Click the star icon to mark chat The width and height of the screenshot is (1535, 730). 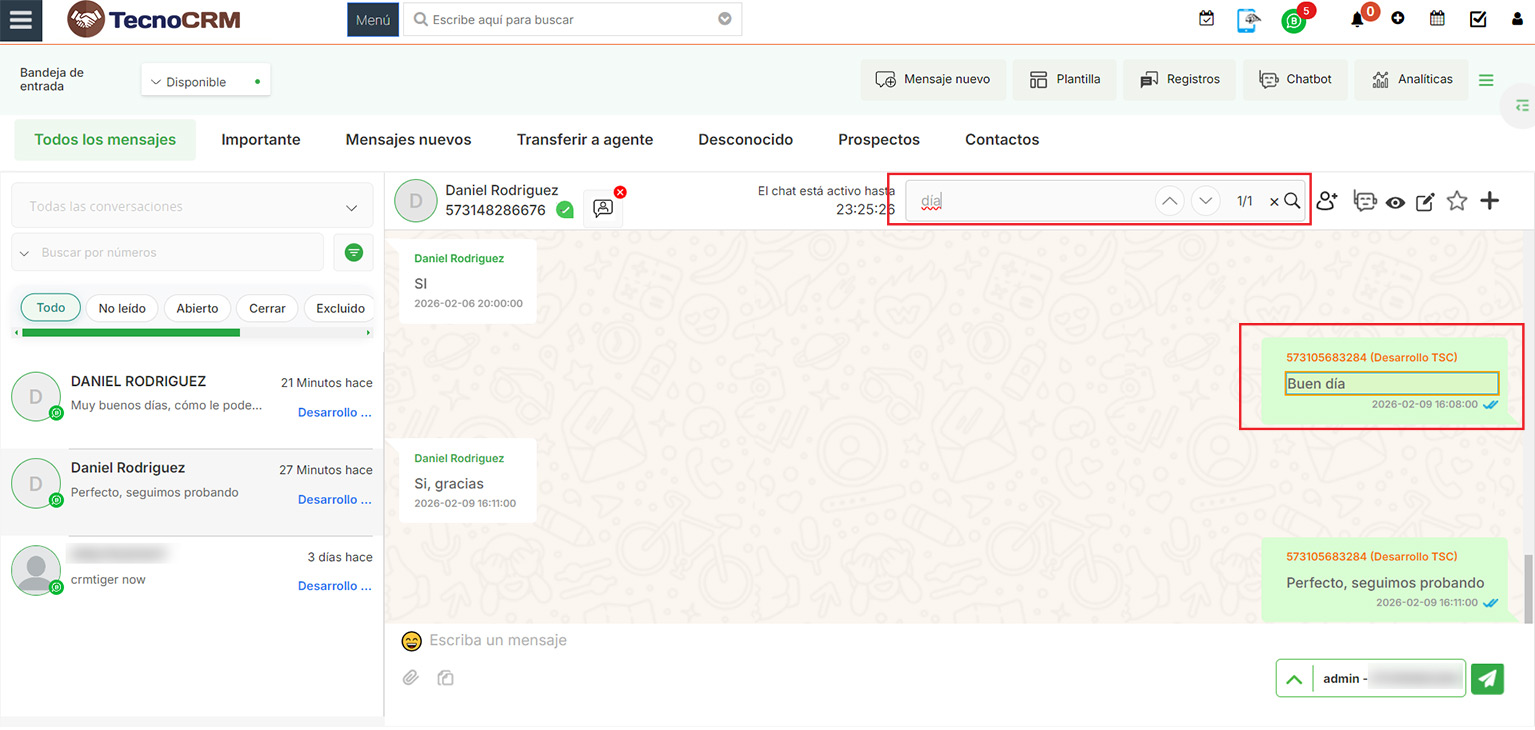click(x=1457, y=201)
